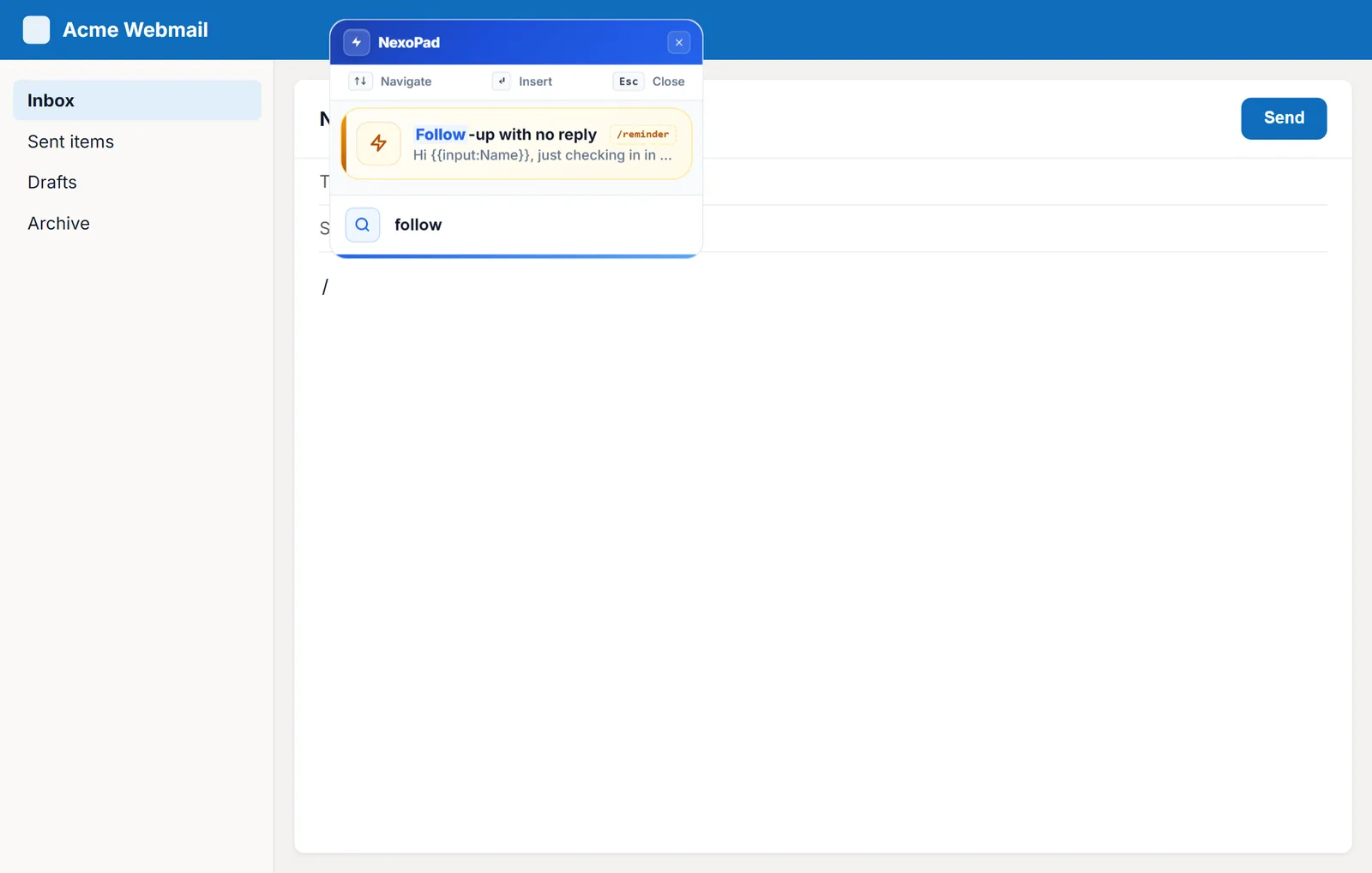Go to Sent items
The height and width of the screenshot is (873, 1372).
pos(137,141)
